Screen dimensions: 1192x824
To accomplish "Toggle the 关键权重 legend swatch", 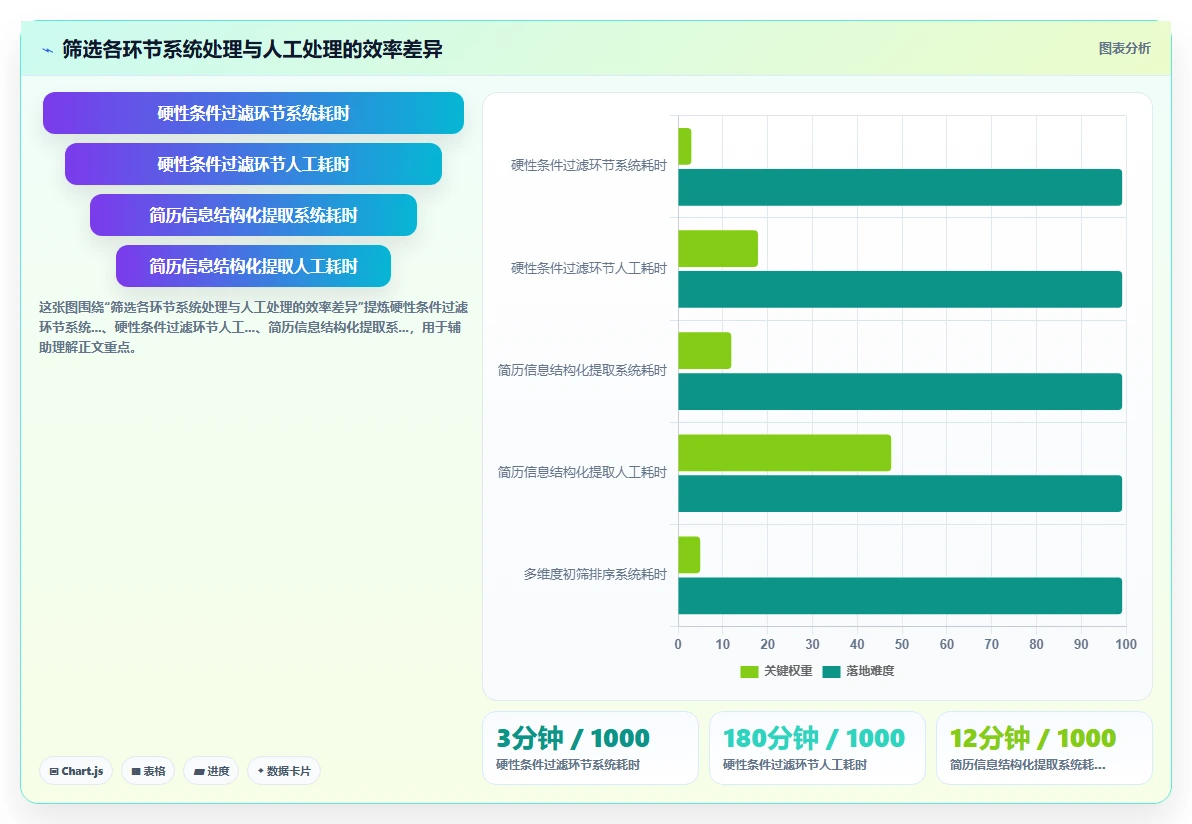I will point(749,671).
